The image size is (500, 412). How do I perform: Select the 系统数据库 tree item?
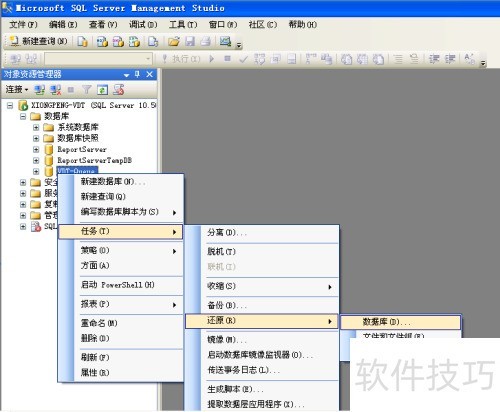pyautogui.click(x=78, y=127)
